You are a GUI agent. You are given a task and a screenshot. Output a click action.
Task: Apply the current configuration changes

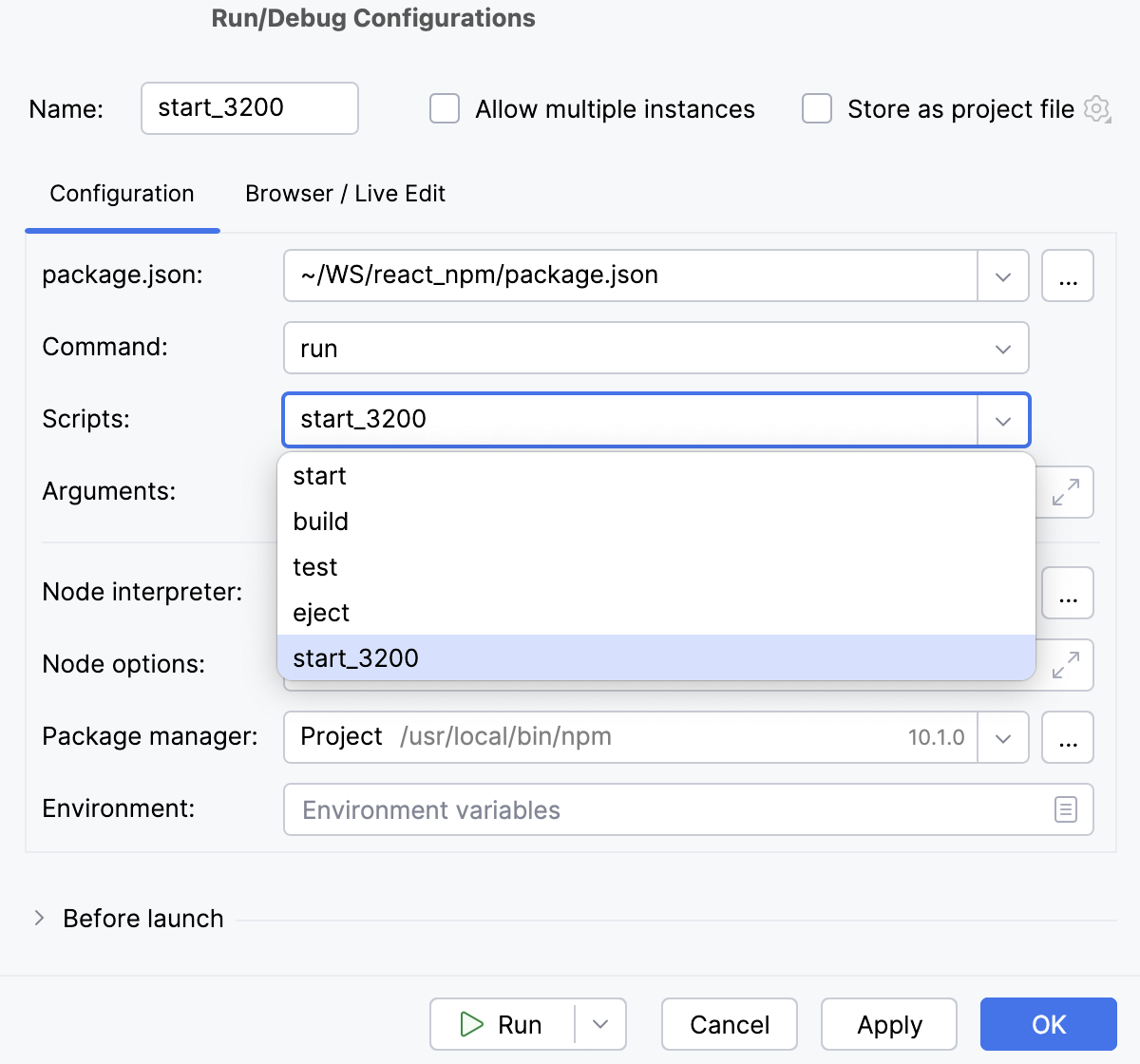point(888,1024)
